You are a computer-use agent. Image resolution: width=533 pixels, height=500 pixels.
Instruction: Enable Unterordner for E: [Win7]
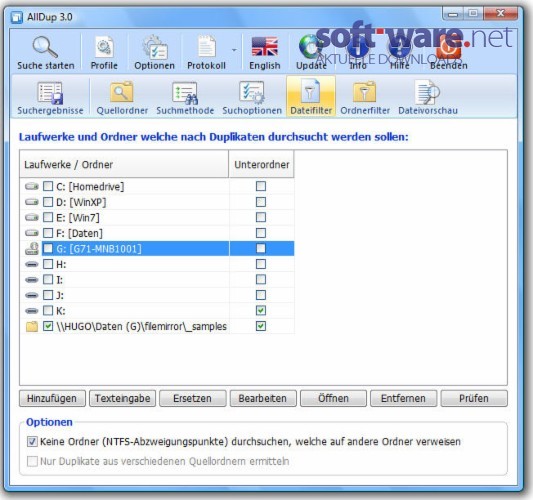click(x=261, y=217)
